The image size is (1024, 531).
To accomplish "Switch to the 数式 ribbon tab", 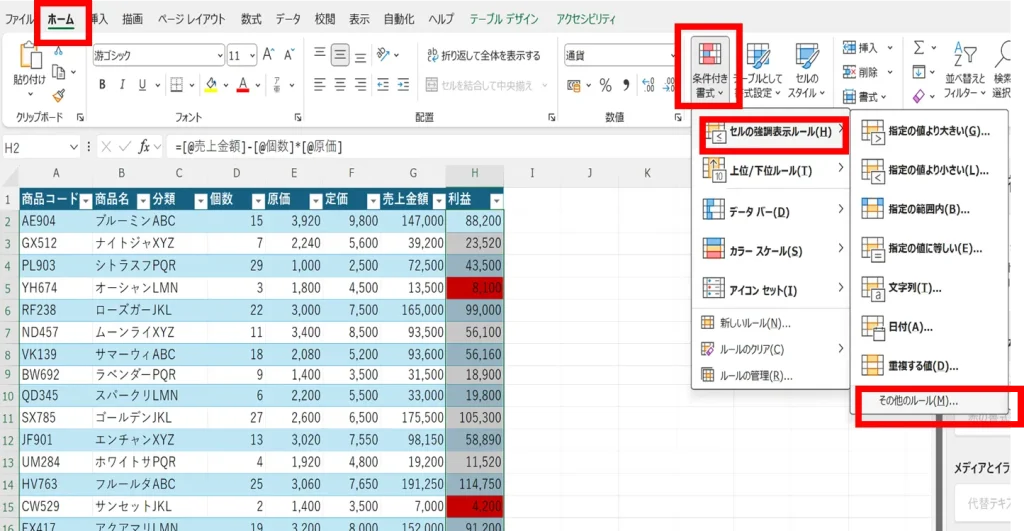I will tap(251, 19).
